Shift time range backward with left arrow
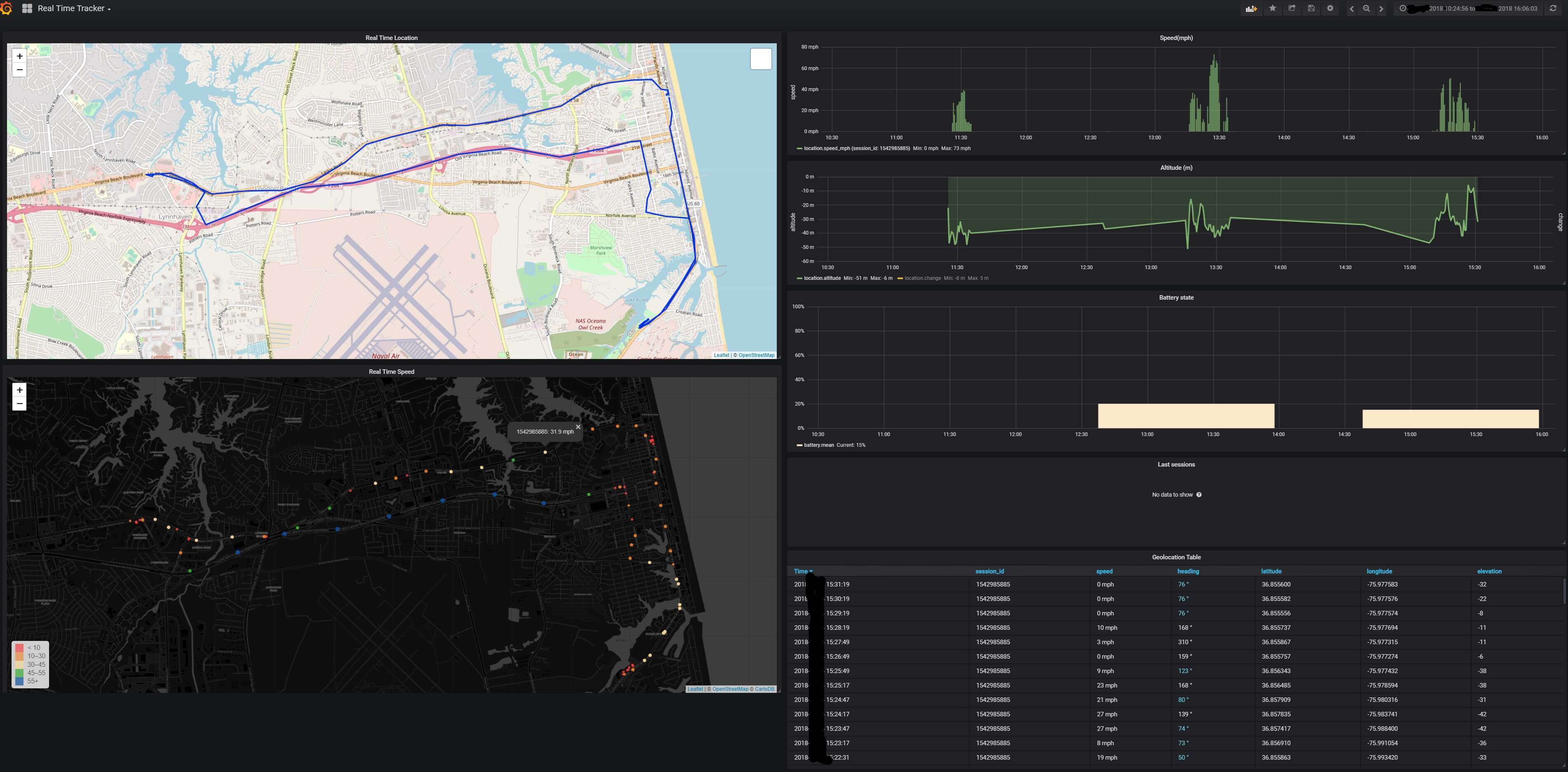1568x772 pixels. (1352, 9)
